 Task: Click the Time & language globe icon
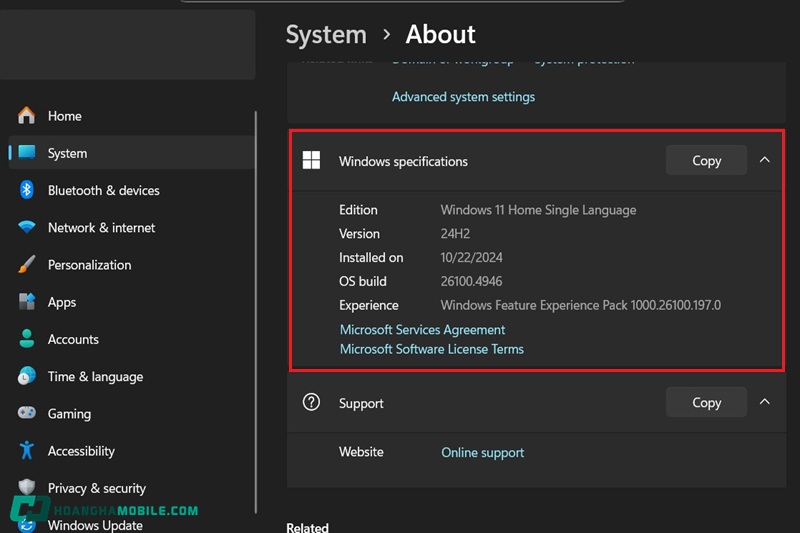pyautogui.click(x=27, y=376)
